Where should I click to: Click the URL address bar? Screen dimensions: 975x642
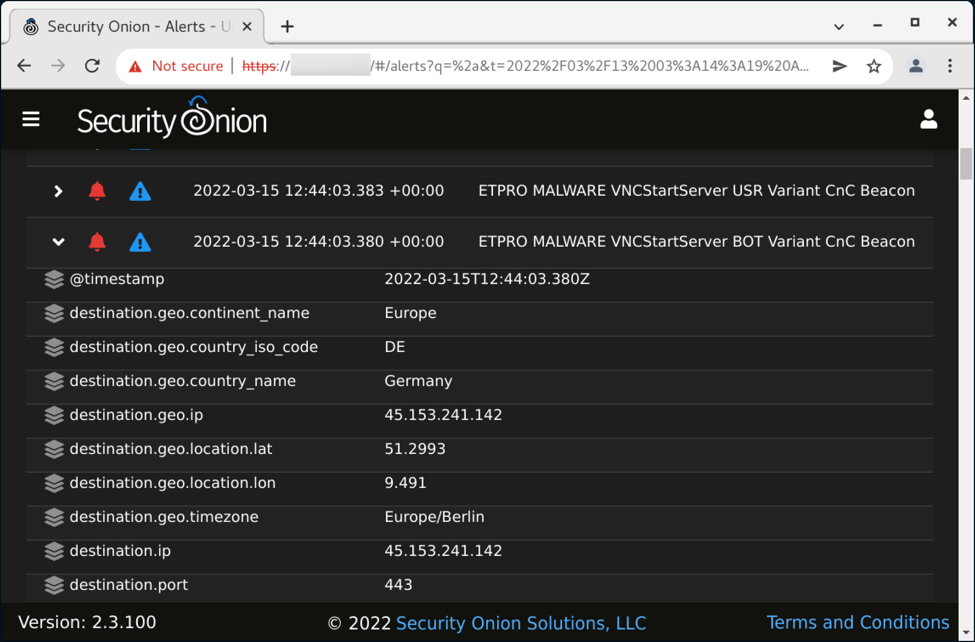tap(540, 66)
